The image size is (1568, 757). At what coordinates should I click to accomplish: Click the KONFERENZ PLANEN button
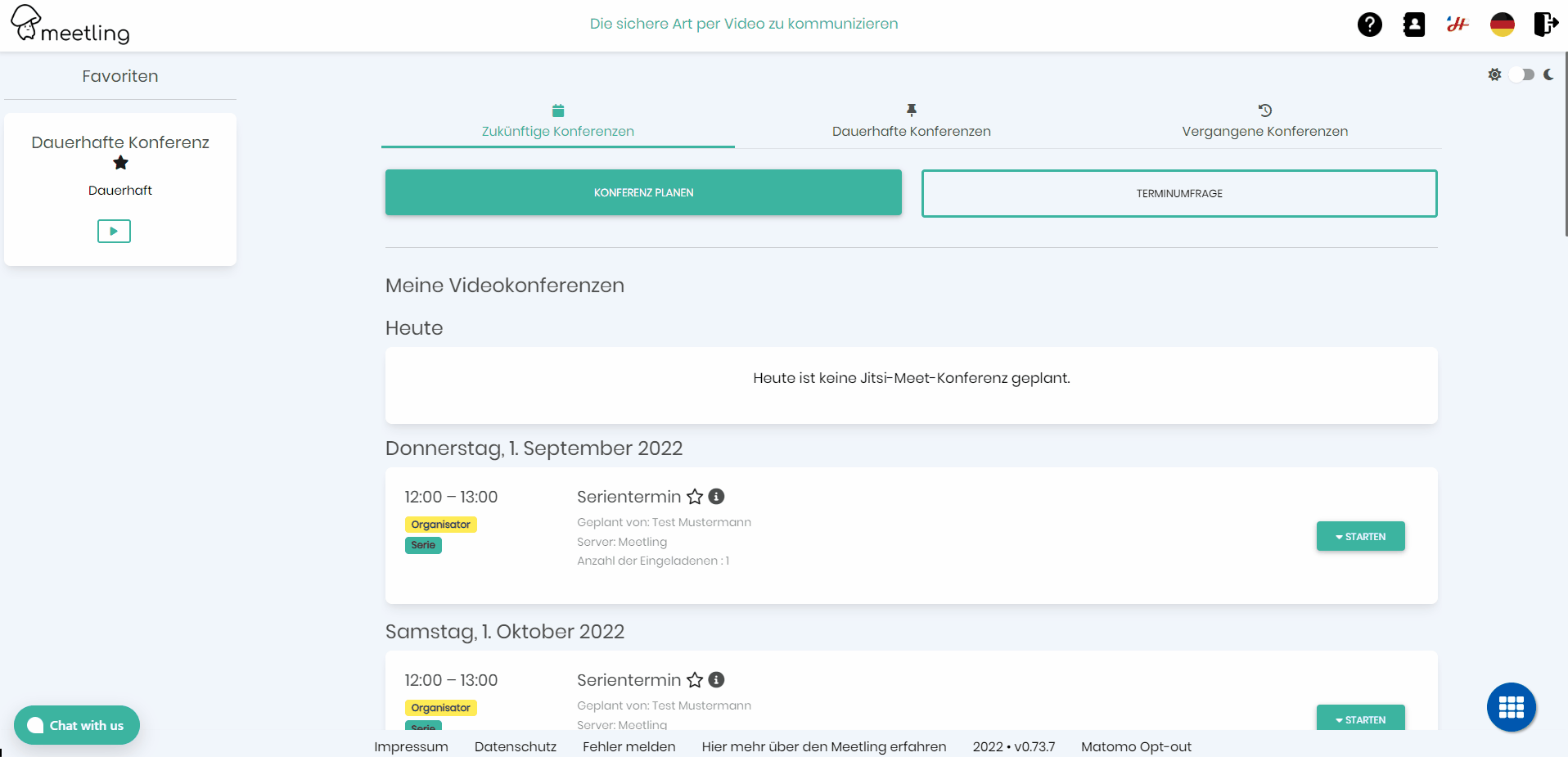[643, 192]
